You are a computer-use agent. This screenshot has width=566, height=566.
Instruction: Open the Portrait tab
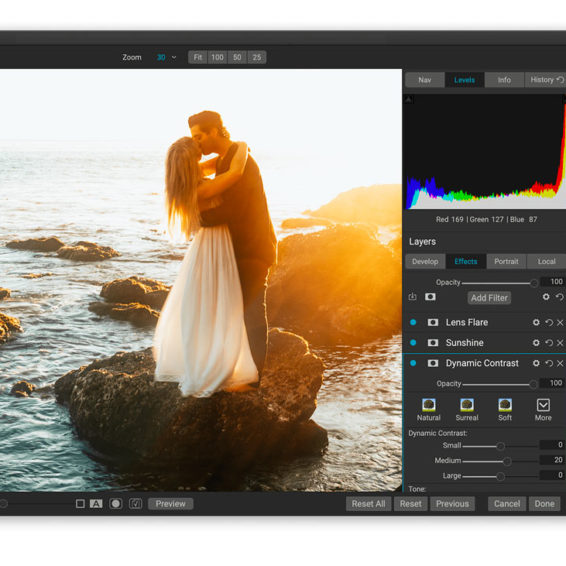pos(506,261)
